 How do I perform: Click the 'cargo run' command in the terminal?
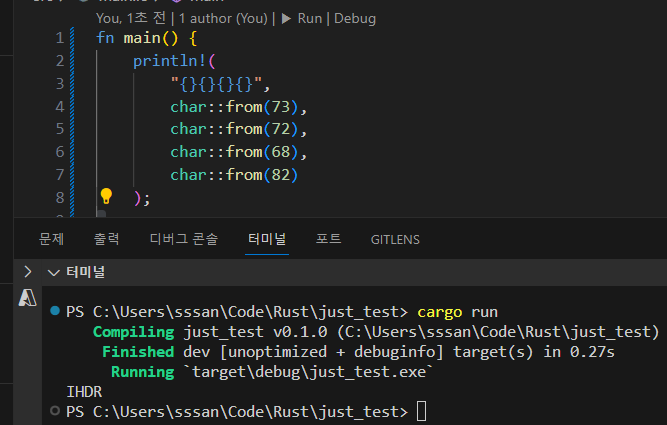point(457,312)
